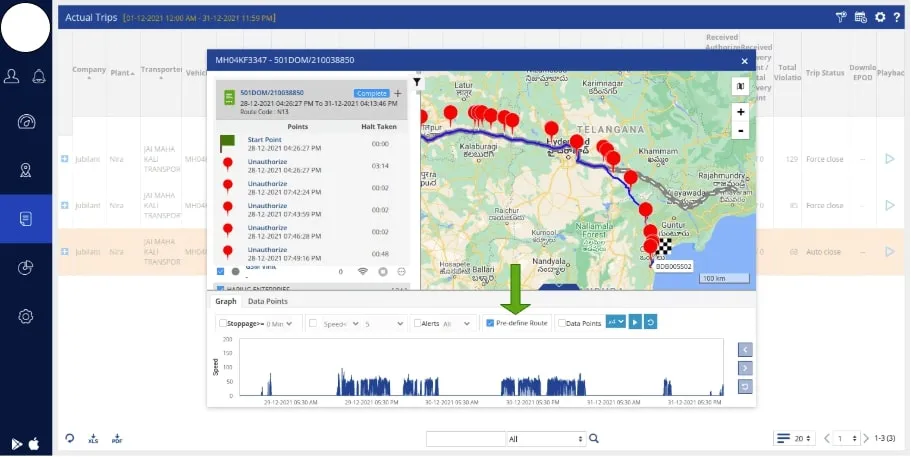Screen dimensions: 911x457
Task: Open the settings gear in top header
Action: 880,17
